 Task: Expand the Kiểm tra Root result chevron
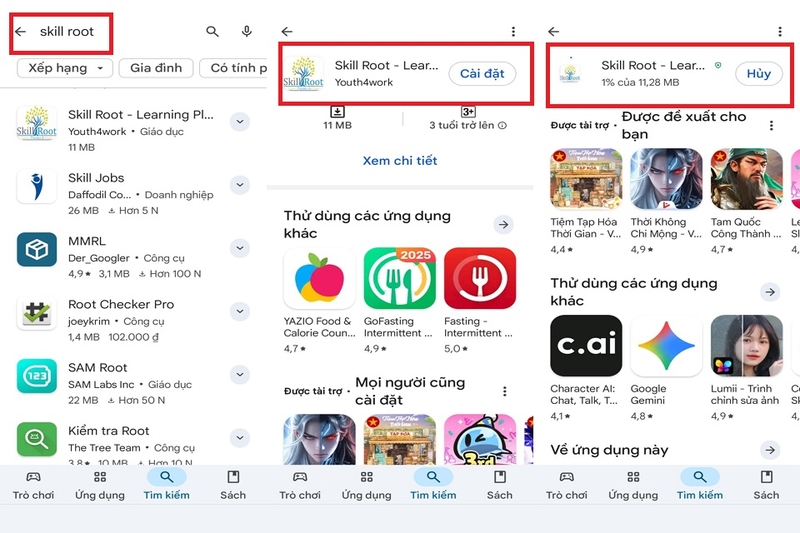pyautogui.click(x=240, y=438)
